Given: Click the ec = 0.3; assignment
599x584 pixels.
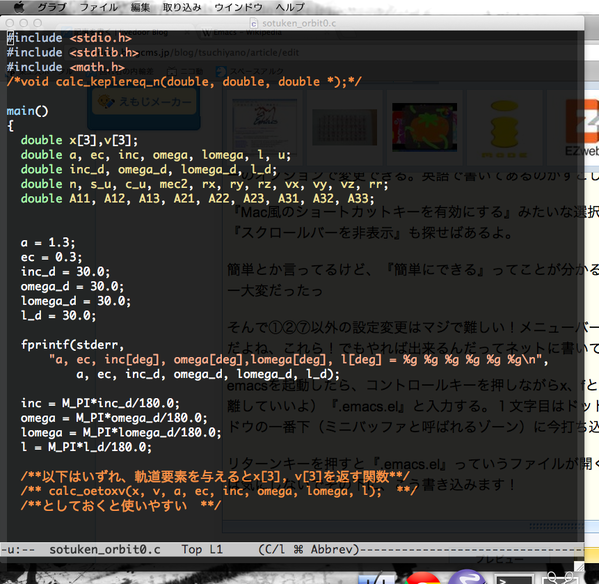Looking at the screenshot, I should coord(52,257).
